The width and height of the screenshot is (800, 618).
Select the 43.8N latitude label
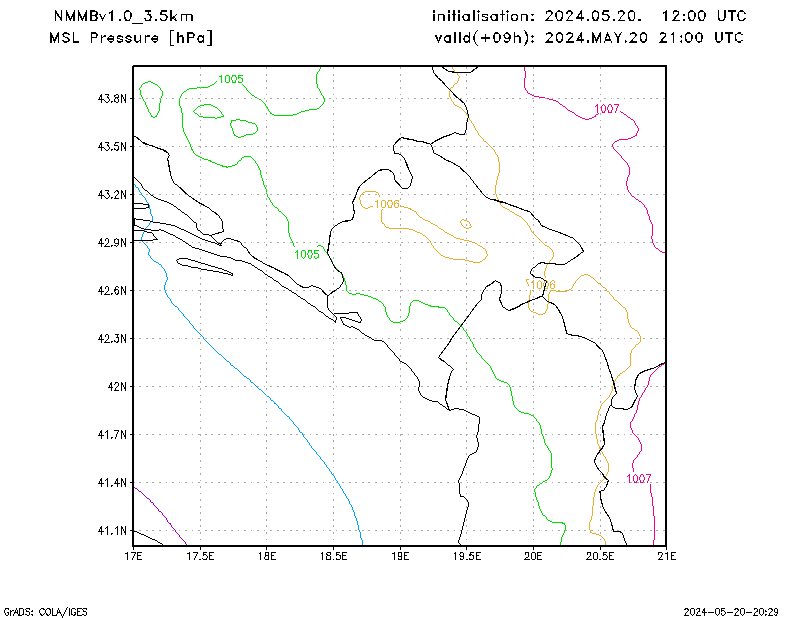coord(112,98)
